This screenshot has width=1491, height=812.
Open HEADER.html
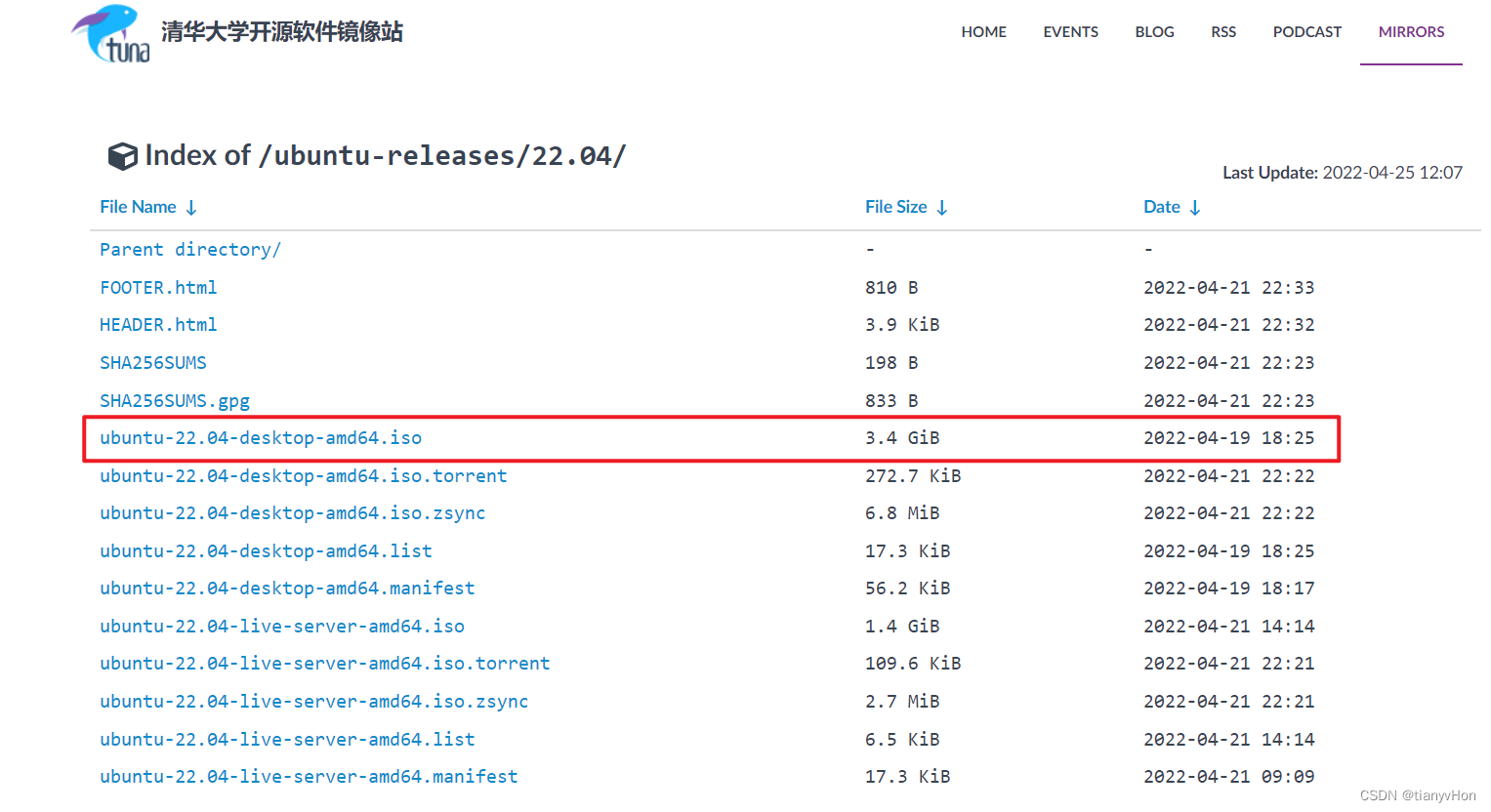pyautogui.click(x=158, y=325)
